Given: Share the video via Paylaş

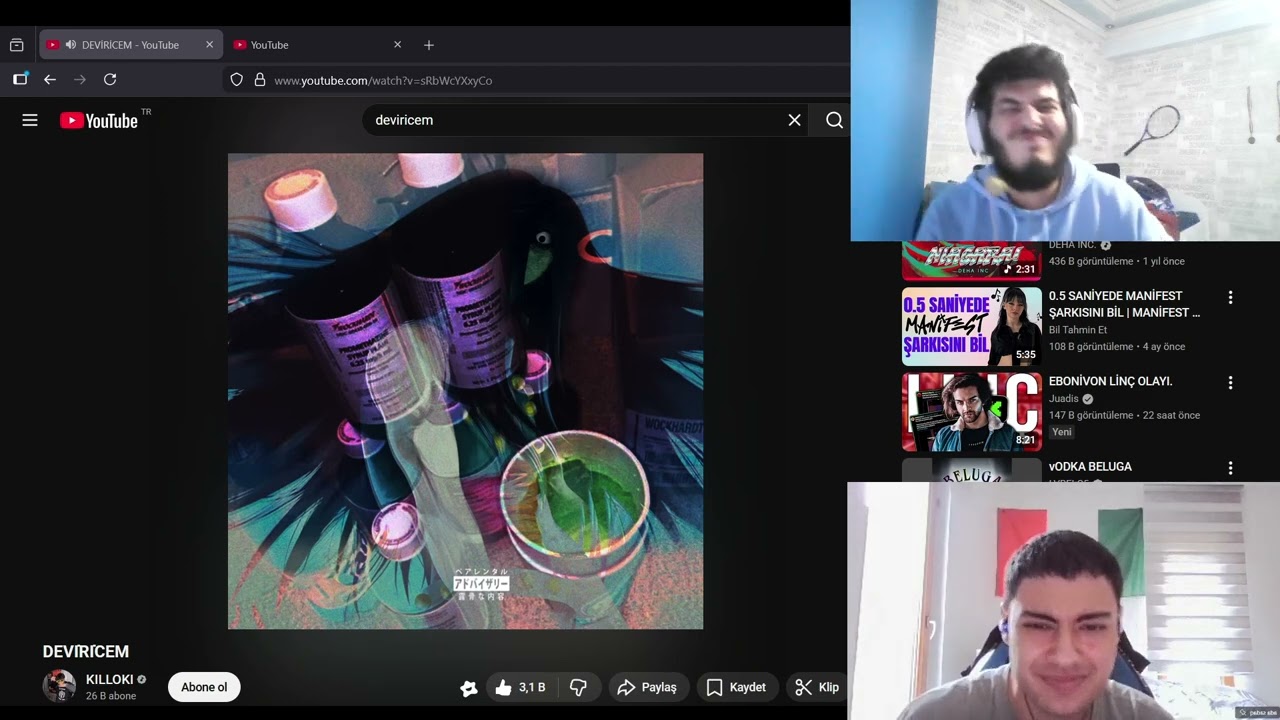Looking at the screenshot, I should (648, 687).
